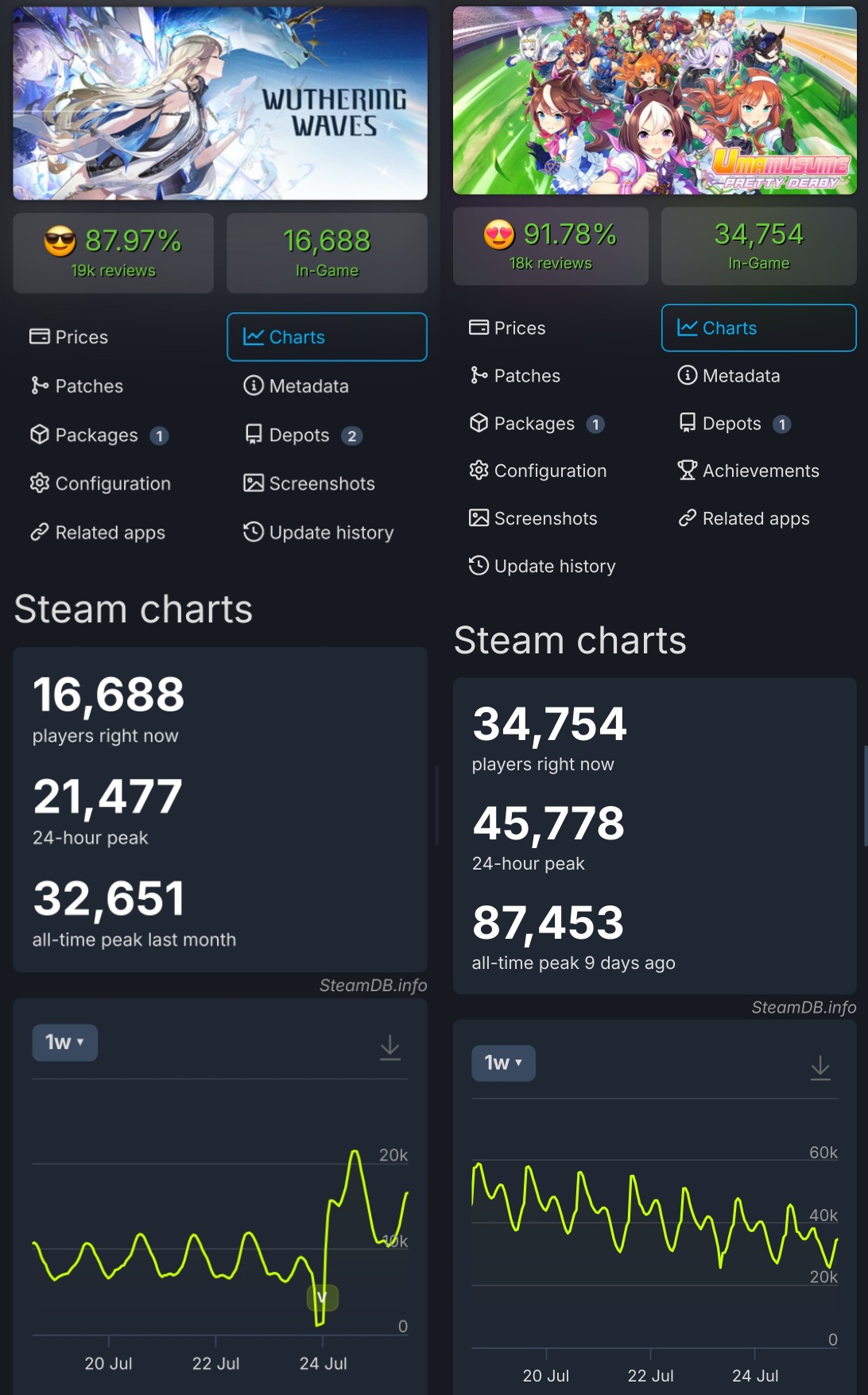This screenshot has width=868, height=1395.
Task: Expand the 1w range dropdown for Wuthering Waves
Action: (64, 1043)
